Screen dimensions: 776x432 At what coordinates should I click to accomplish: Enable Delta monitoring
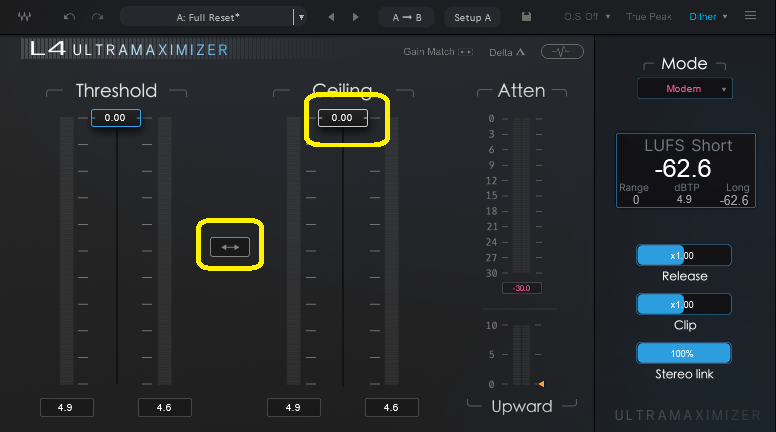coord(508,52)
